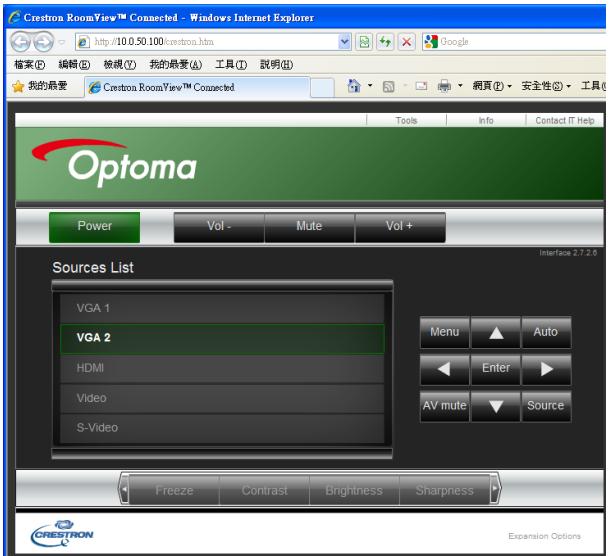Open the 網頁(P) dropdown menu
609x556 pixels.
coord(492,86)
